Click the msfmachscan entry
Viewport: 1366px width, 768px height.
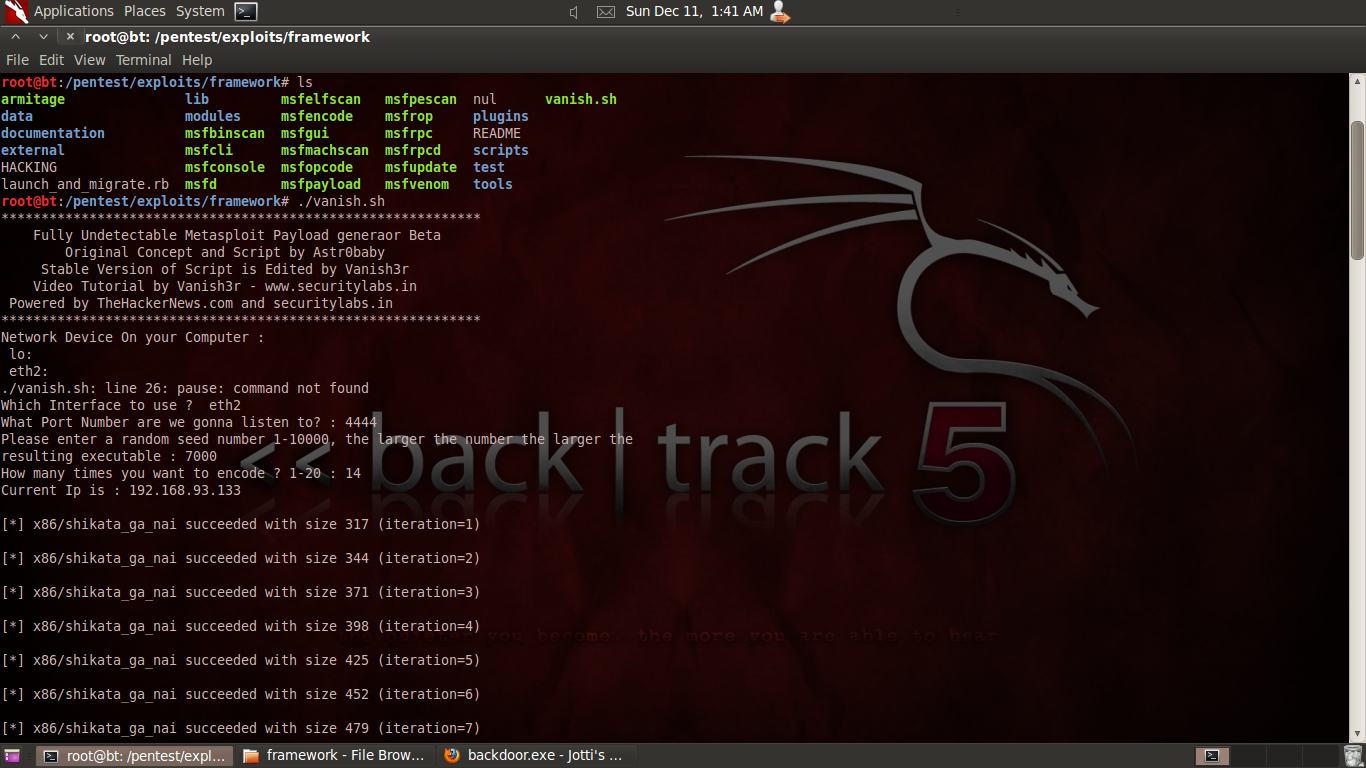tap(325, 150)
